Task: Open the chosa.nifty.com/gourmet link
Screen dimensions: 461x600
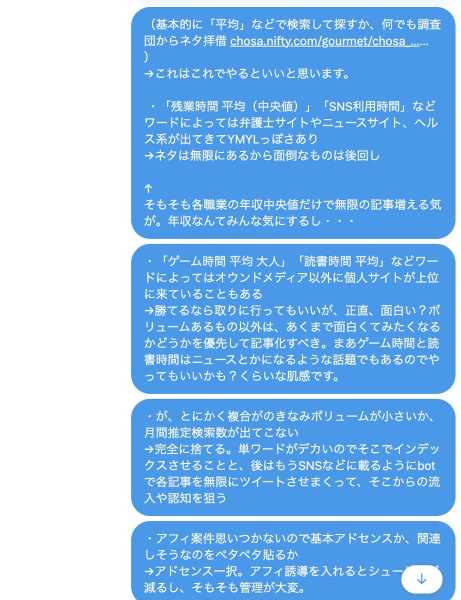Action: point(329,41)
